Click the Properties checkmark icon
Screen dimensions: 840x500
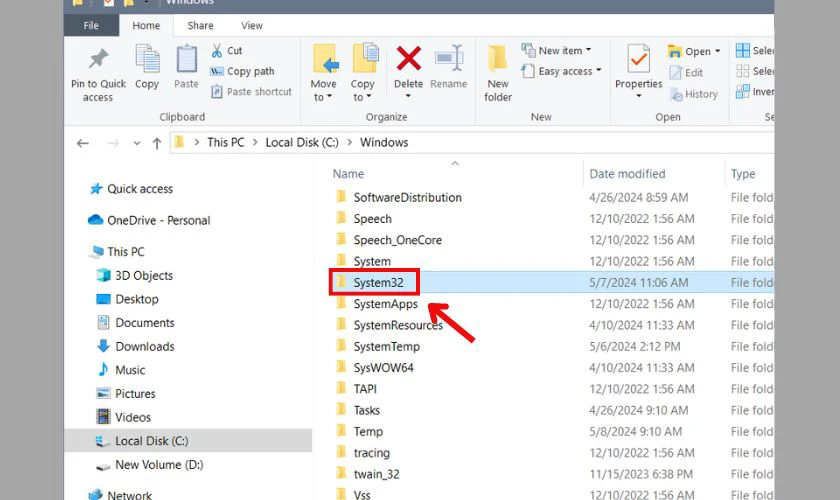(638, 59)
